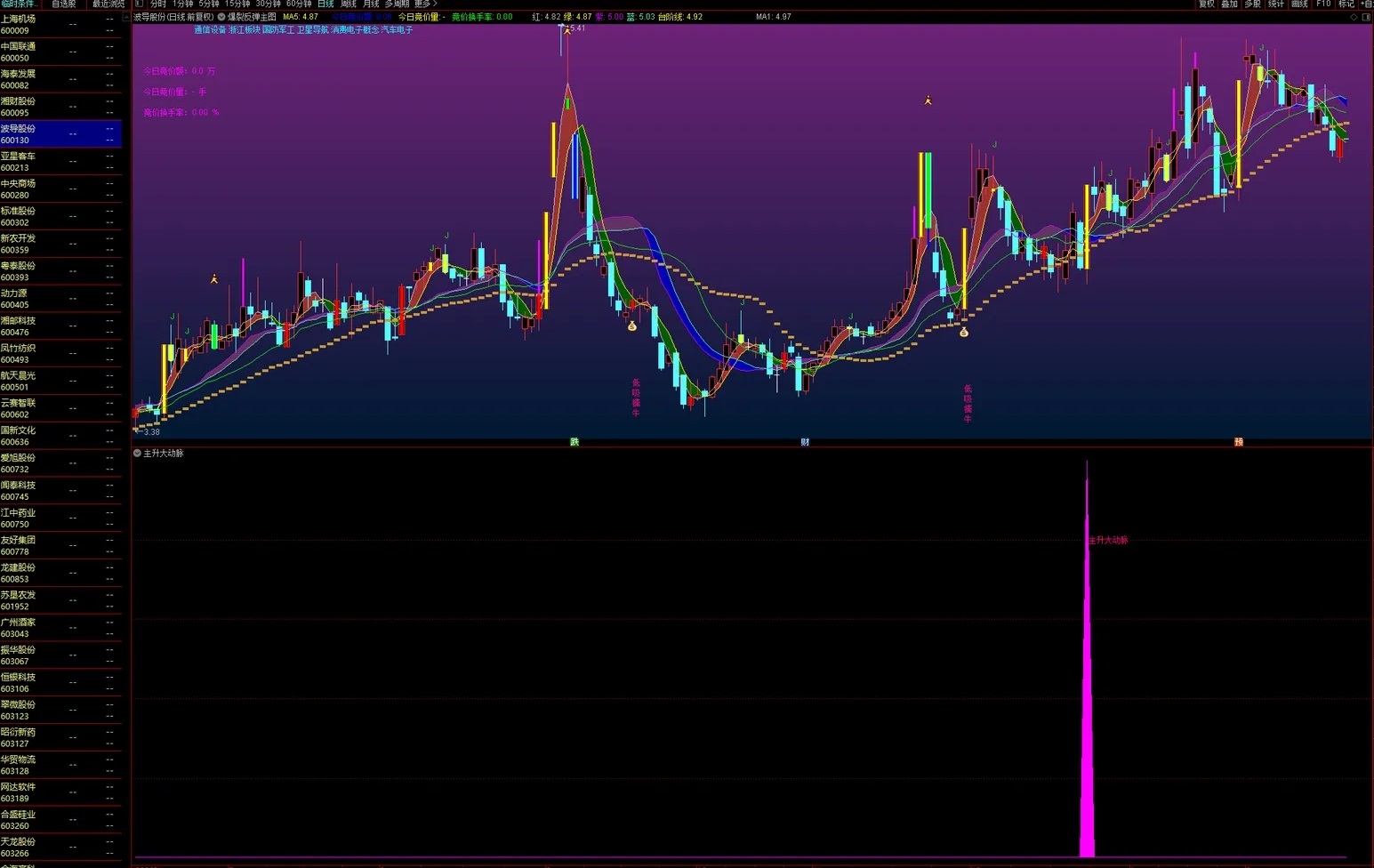Image resolution: width=1374 pixels, height=868 pixels.
Task: Select 湘财股份 600095 in the stock list
Action: [x=60, y=107]
